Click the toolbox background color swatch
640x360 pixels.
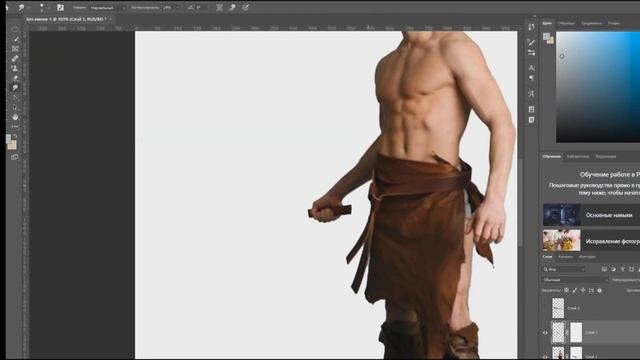click(x=13, y=145)
